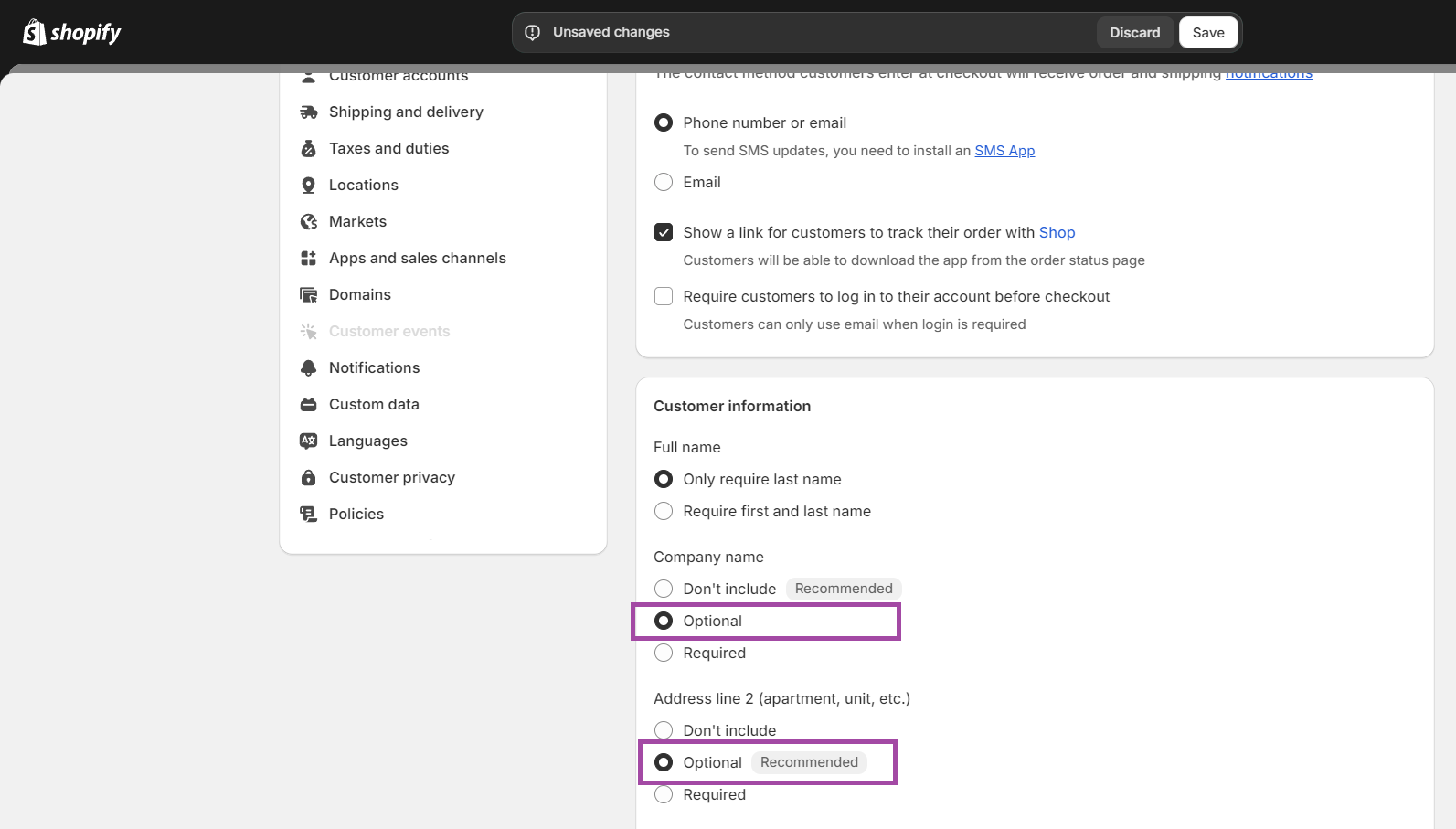Click the Notifications bell icon

(x=309, y=368)
